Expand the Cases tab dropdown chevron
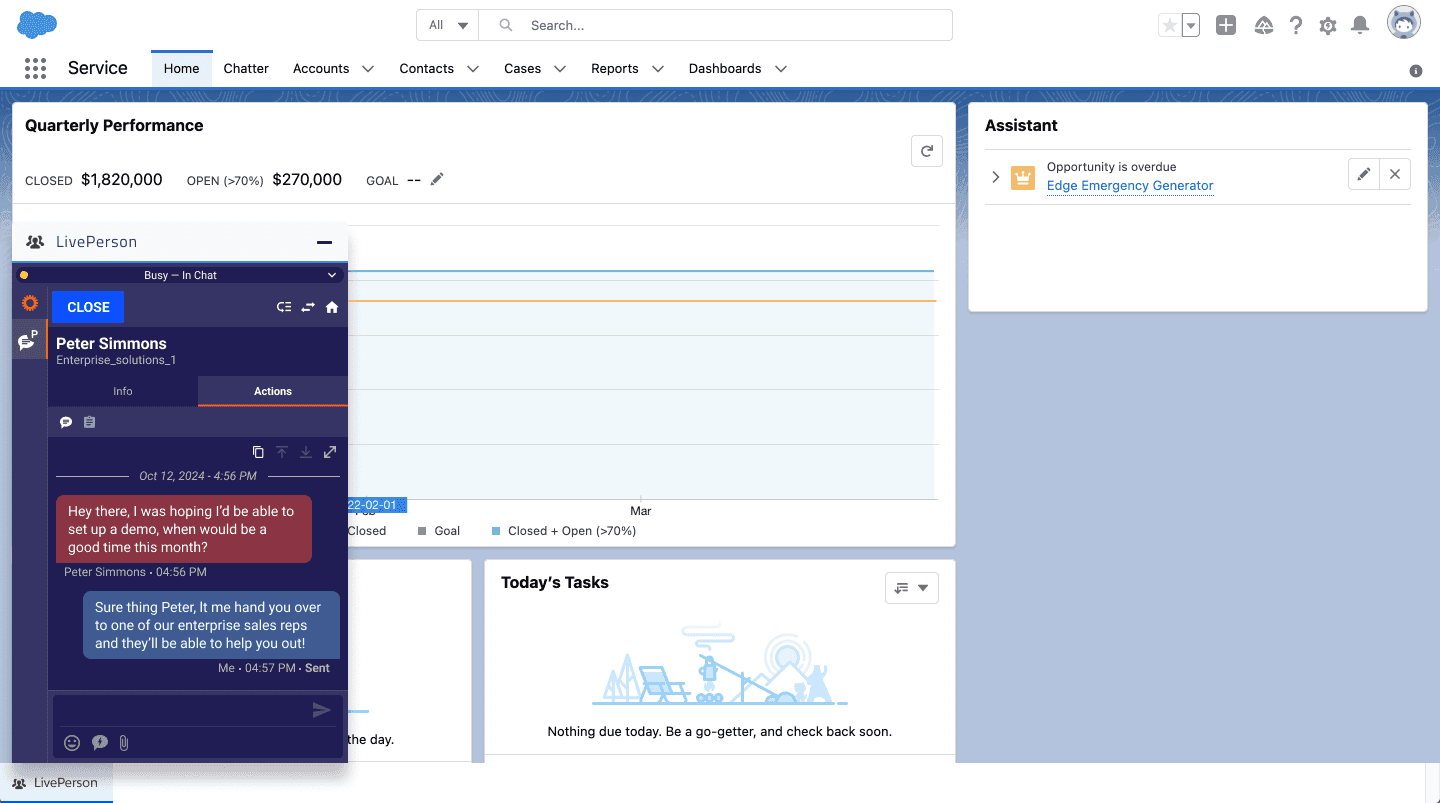 (x=560, y=69)
